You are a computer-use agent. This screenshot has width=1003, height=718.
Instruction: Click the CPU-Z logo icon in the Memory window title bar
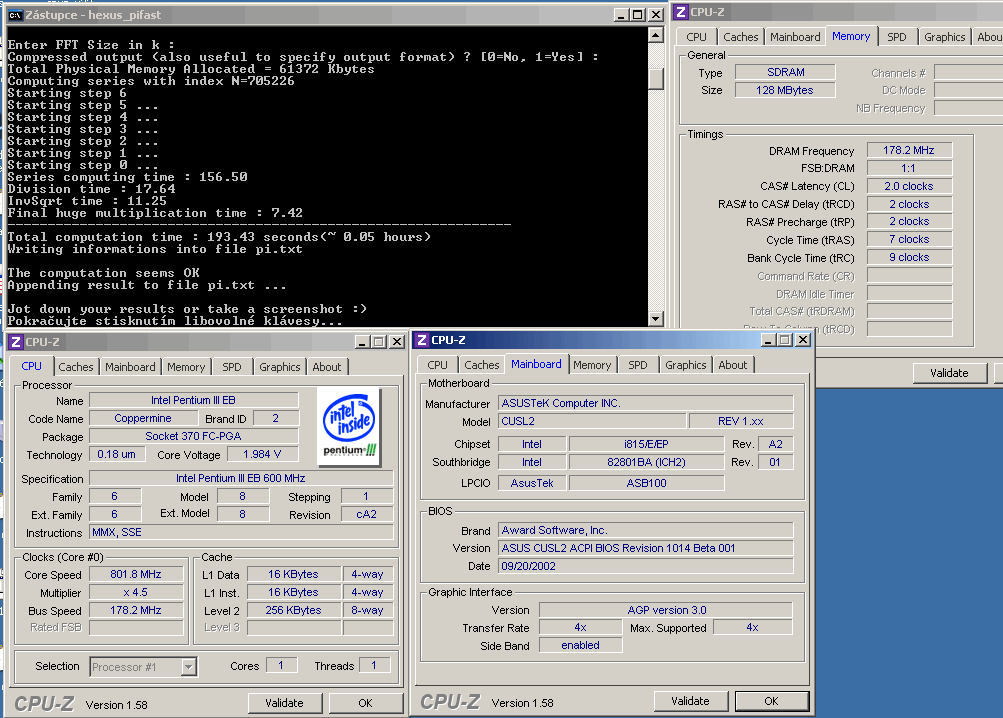tap(681, 12)
